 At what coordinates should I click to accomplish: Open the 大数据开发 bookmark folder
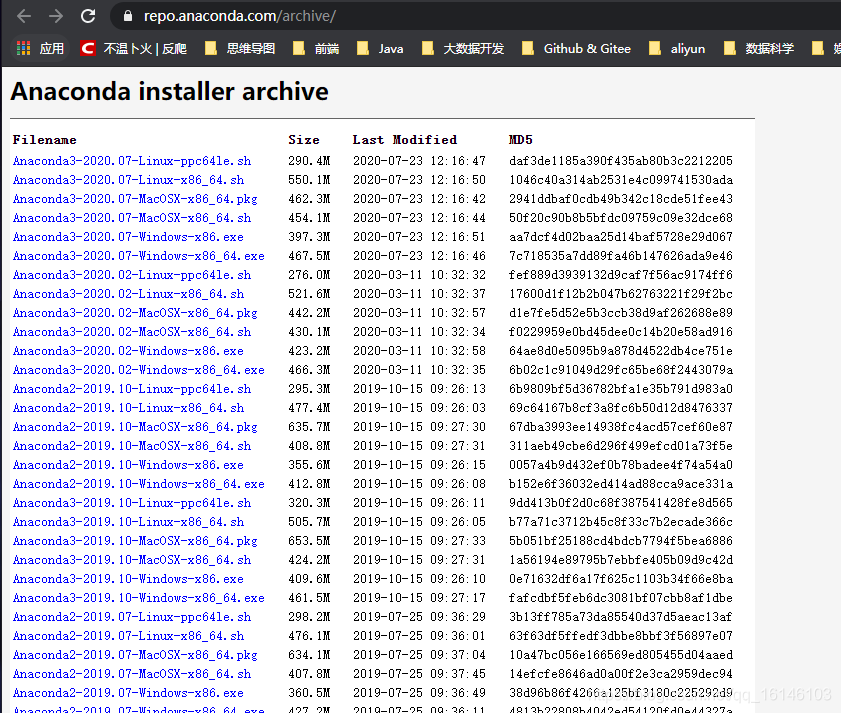coord(463,49)
